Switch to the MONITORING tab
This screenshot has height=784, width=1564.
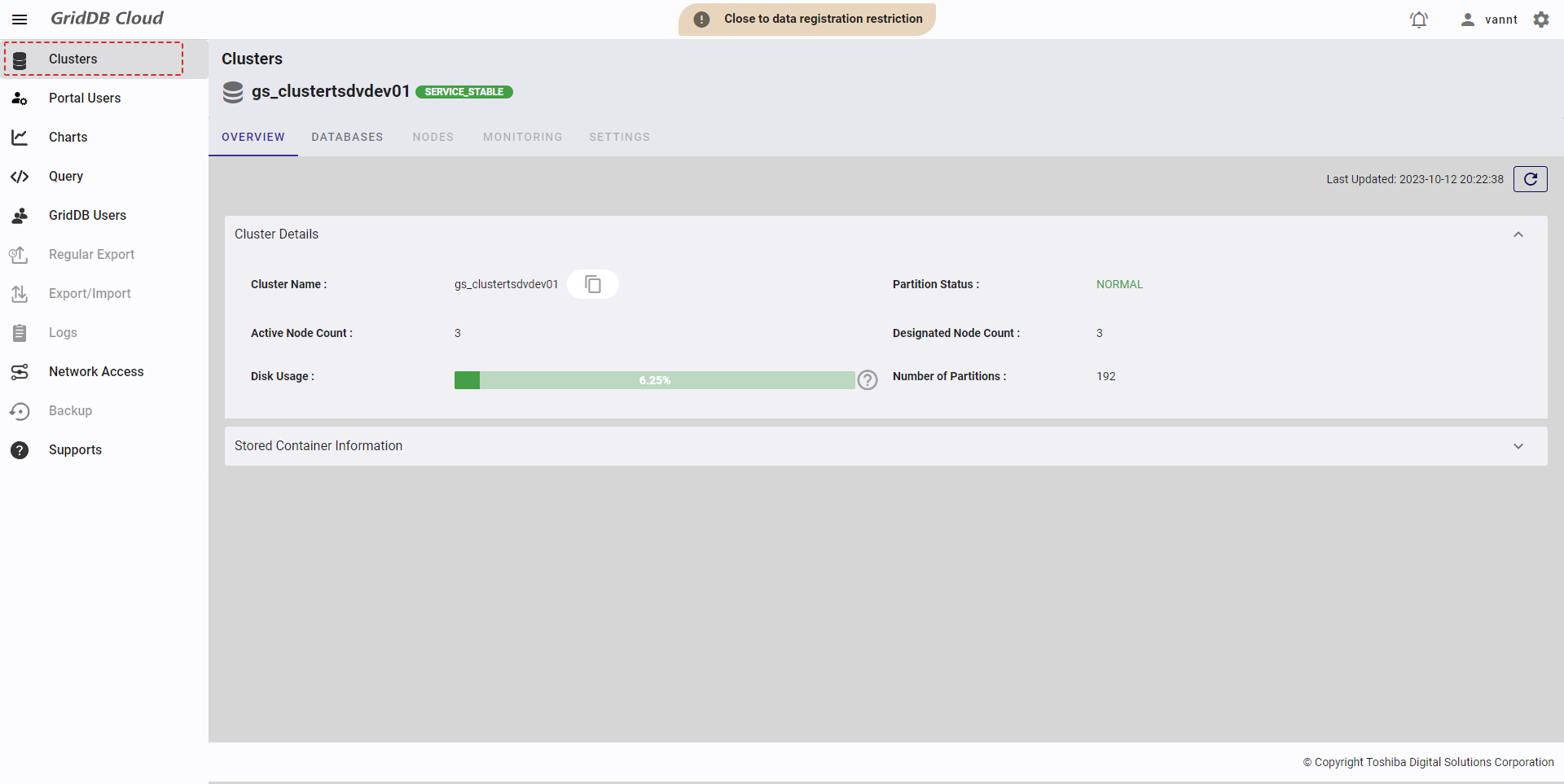[522, 137]
